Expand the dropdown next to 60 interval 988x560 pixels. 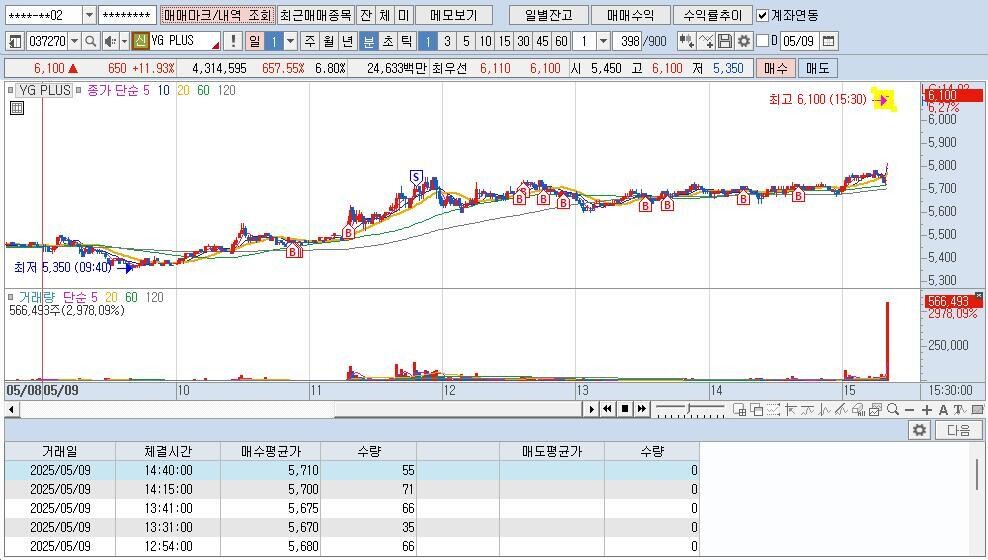[x=603, y=41]
